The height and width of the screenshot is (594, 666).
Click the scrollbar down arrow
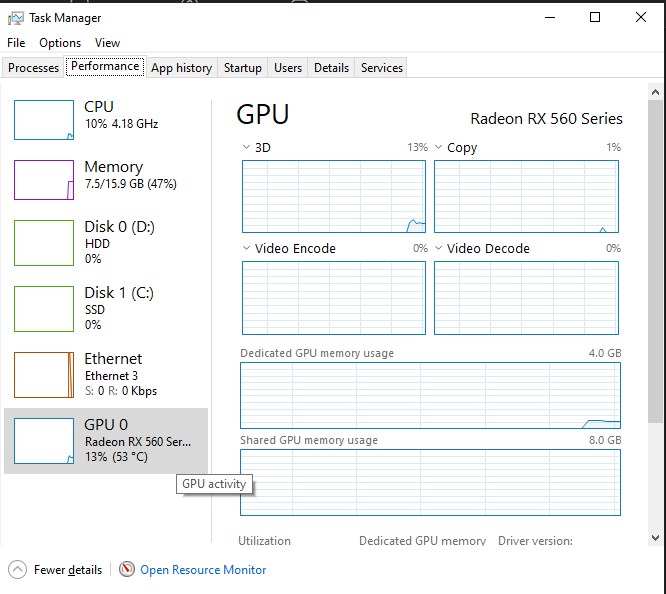655,538
